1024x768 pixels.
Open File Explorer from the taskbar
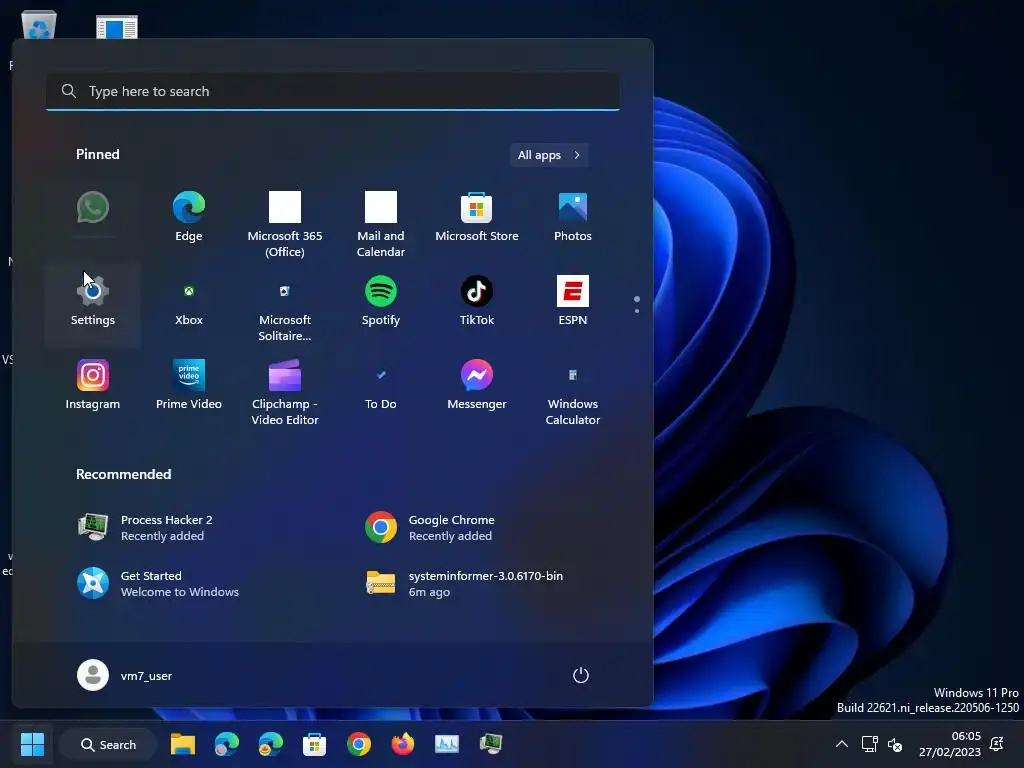coord(183,744)
